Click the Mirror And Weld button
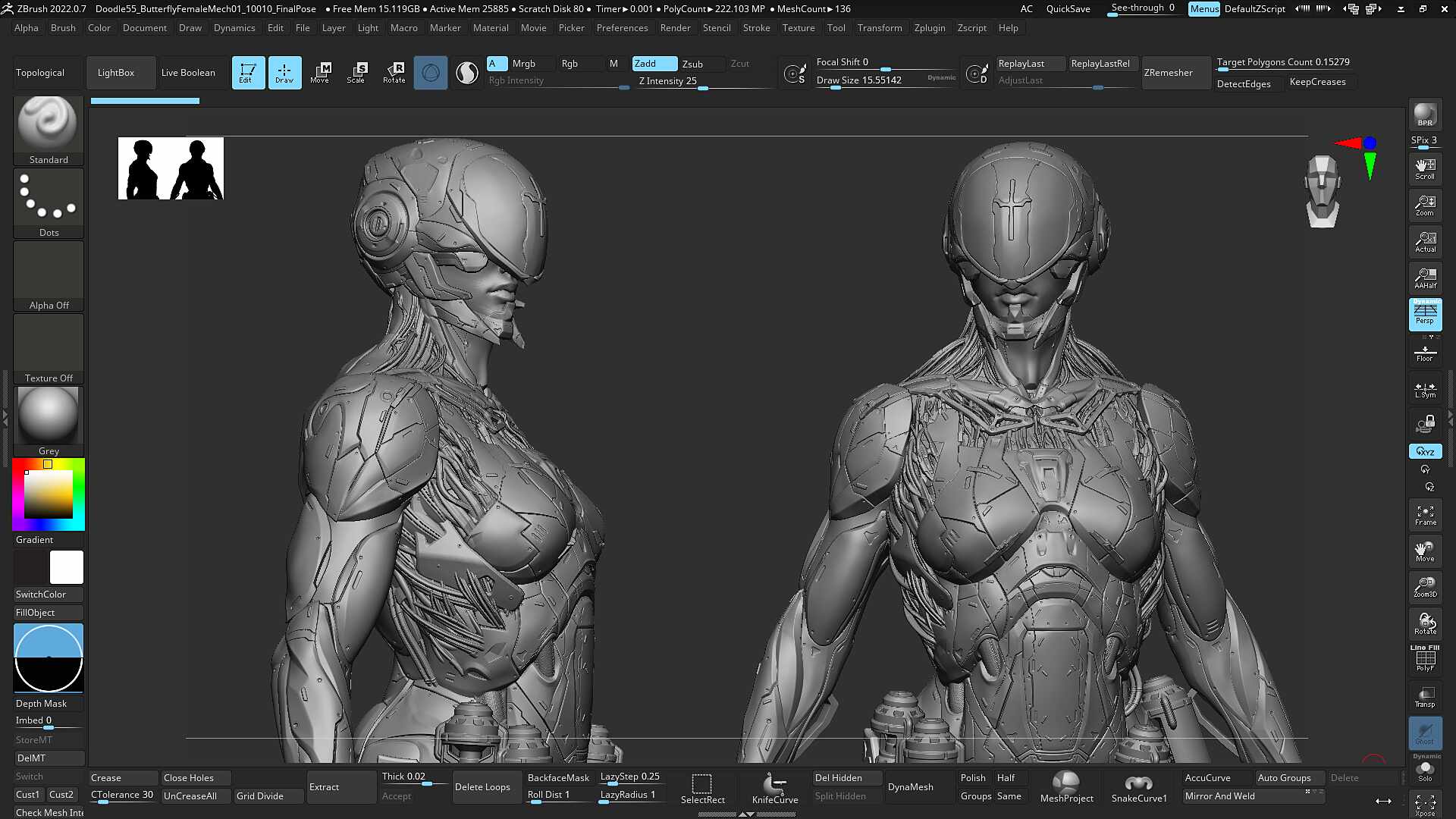The width and height of the screenshot is (1456, 819). pos(1253,796)
